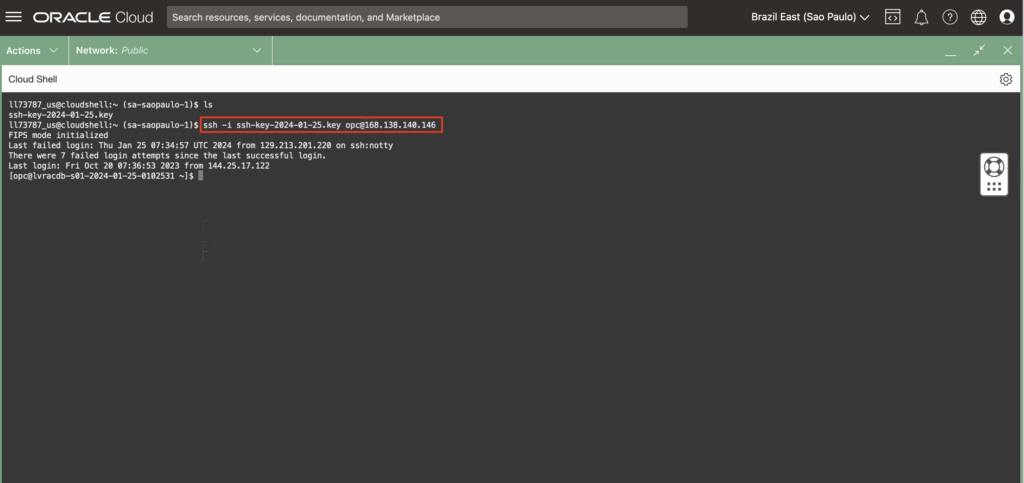Viewport: 1024px width, 483px height.
Task: Open the Help question mark menu
Action: (x=950, y=17)
